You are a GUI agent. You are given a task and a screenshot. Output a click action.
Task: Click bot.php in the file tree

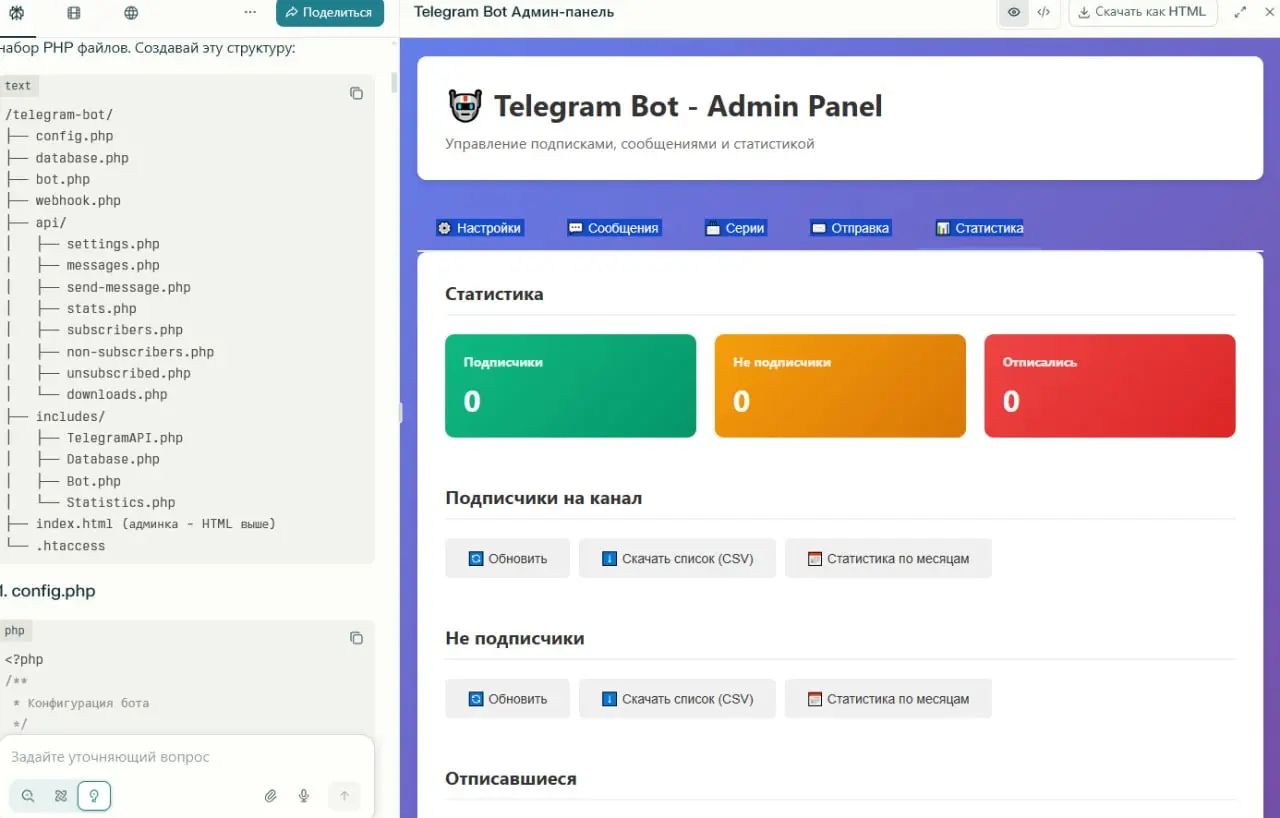coord(63,180)
